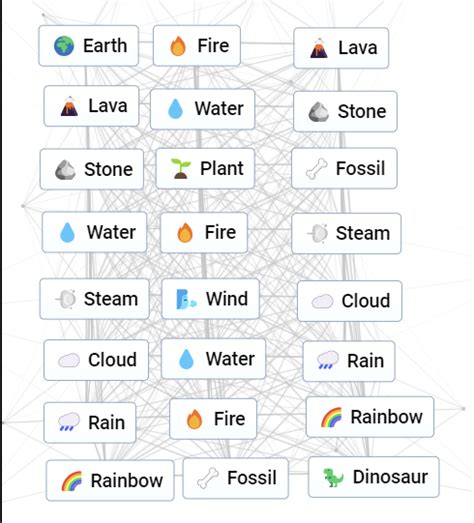Screen dimensions: 474x523
Task: Click the Wind blowing face icon
Action: [186, 299]
